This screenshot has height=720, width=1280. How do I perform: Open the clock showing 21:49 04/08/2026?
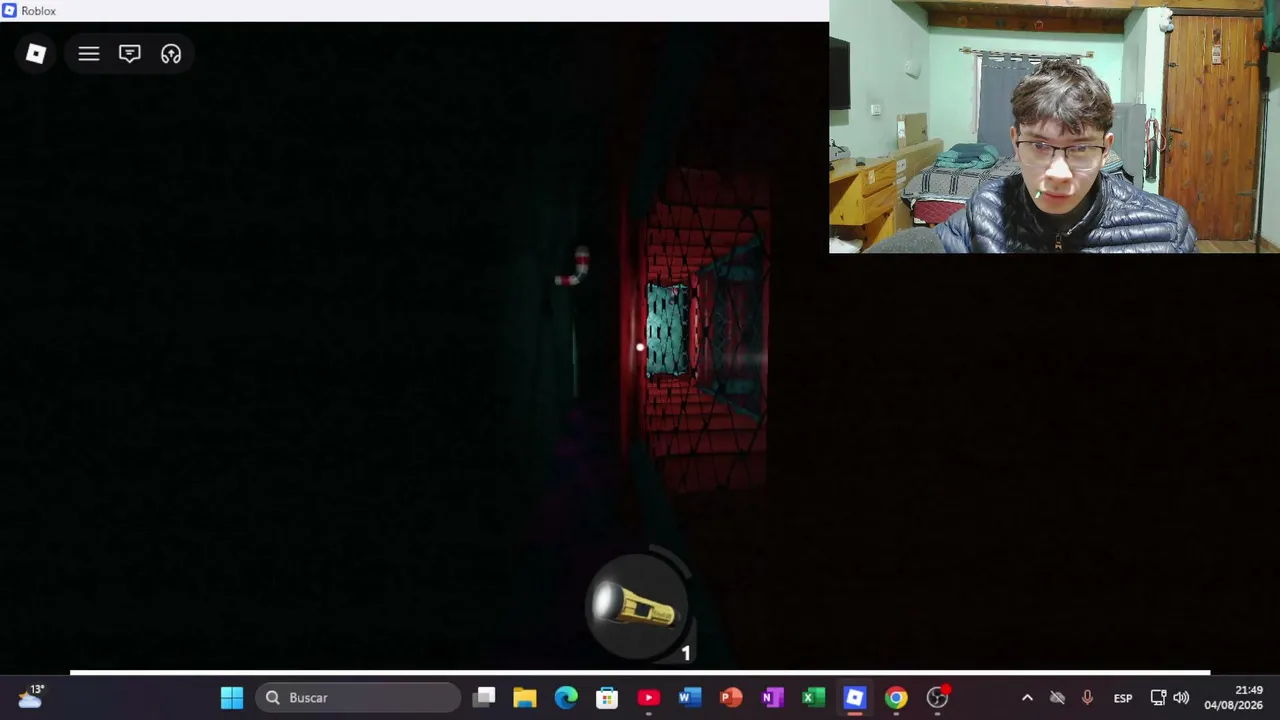1234,698
